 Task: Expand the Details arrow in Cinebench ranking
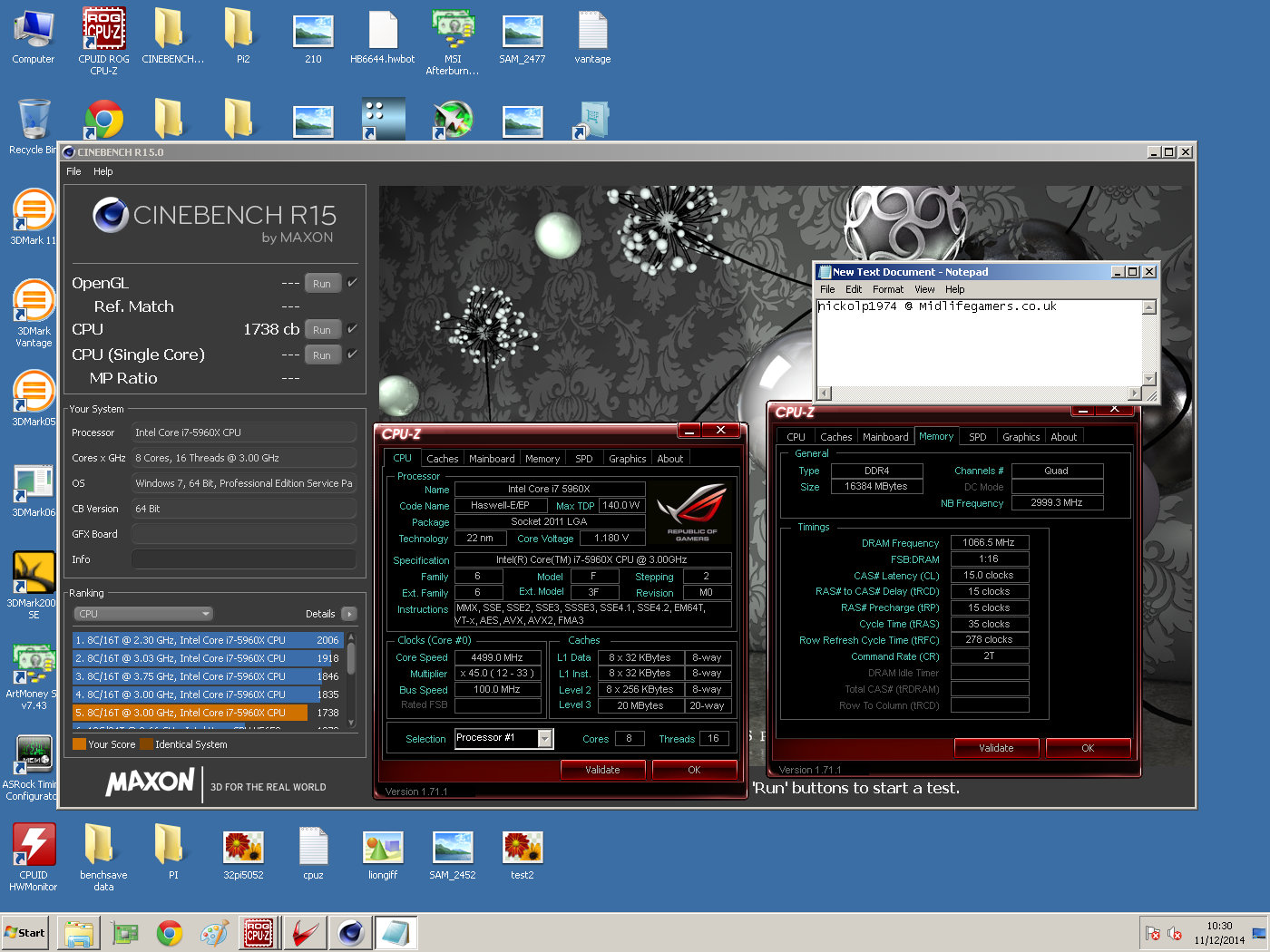coord(347,614)
